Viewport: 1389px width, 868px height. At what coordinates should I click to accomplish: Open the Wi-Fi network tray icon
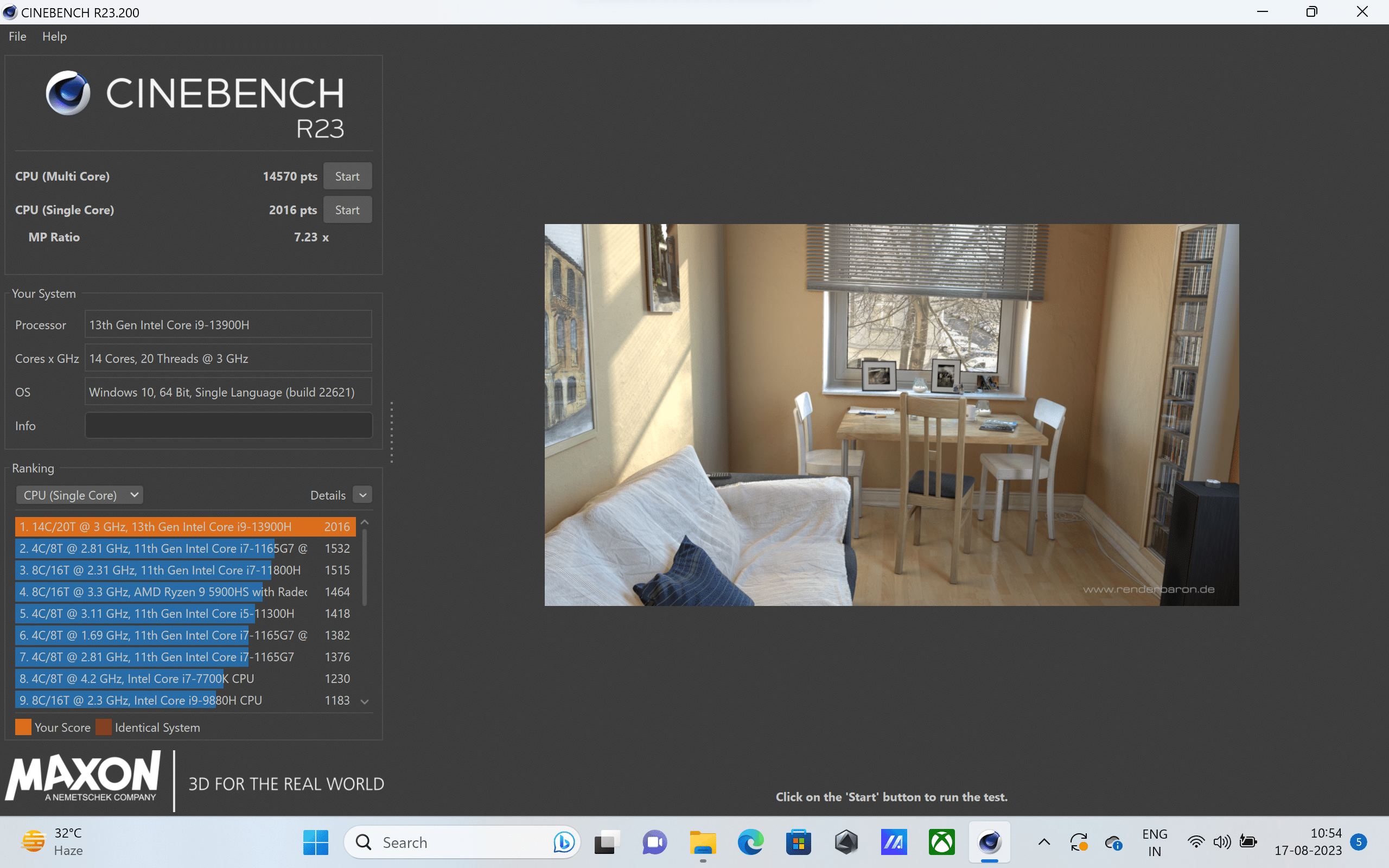pos(1196,842)
